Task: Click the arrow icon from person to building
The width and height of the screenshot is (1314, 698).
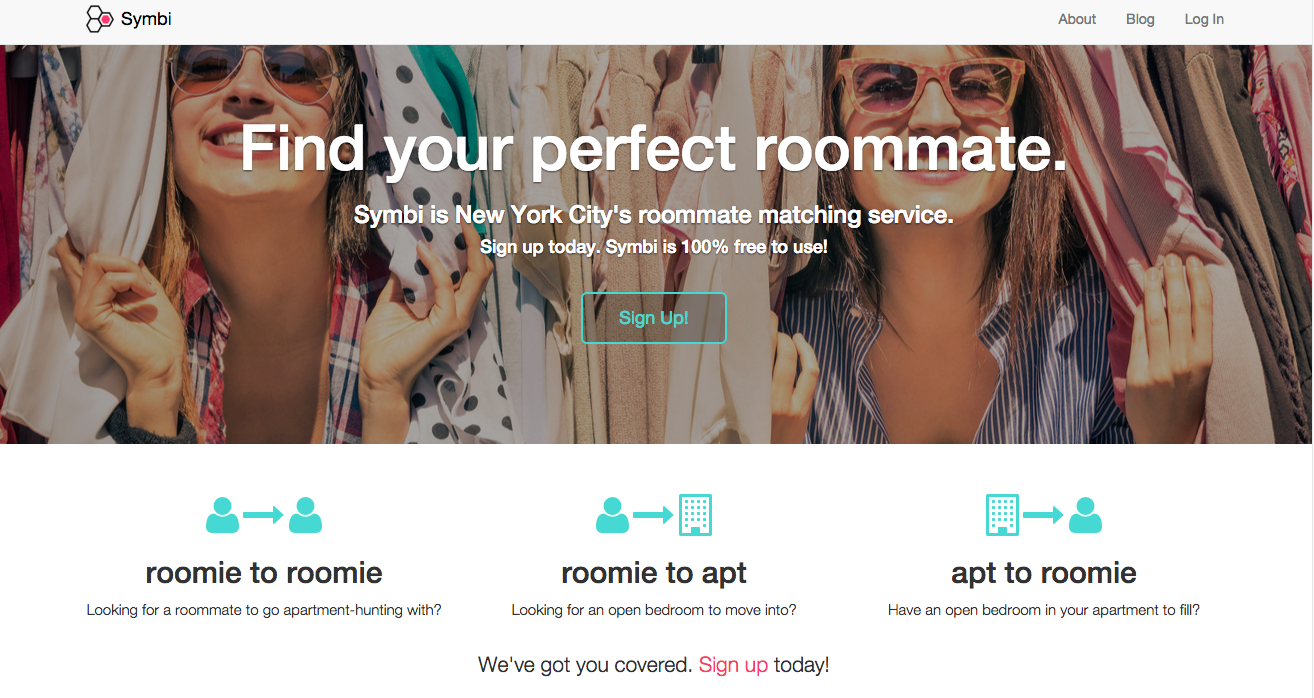Action: (654, 515)
